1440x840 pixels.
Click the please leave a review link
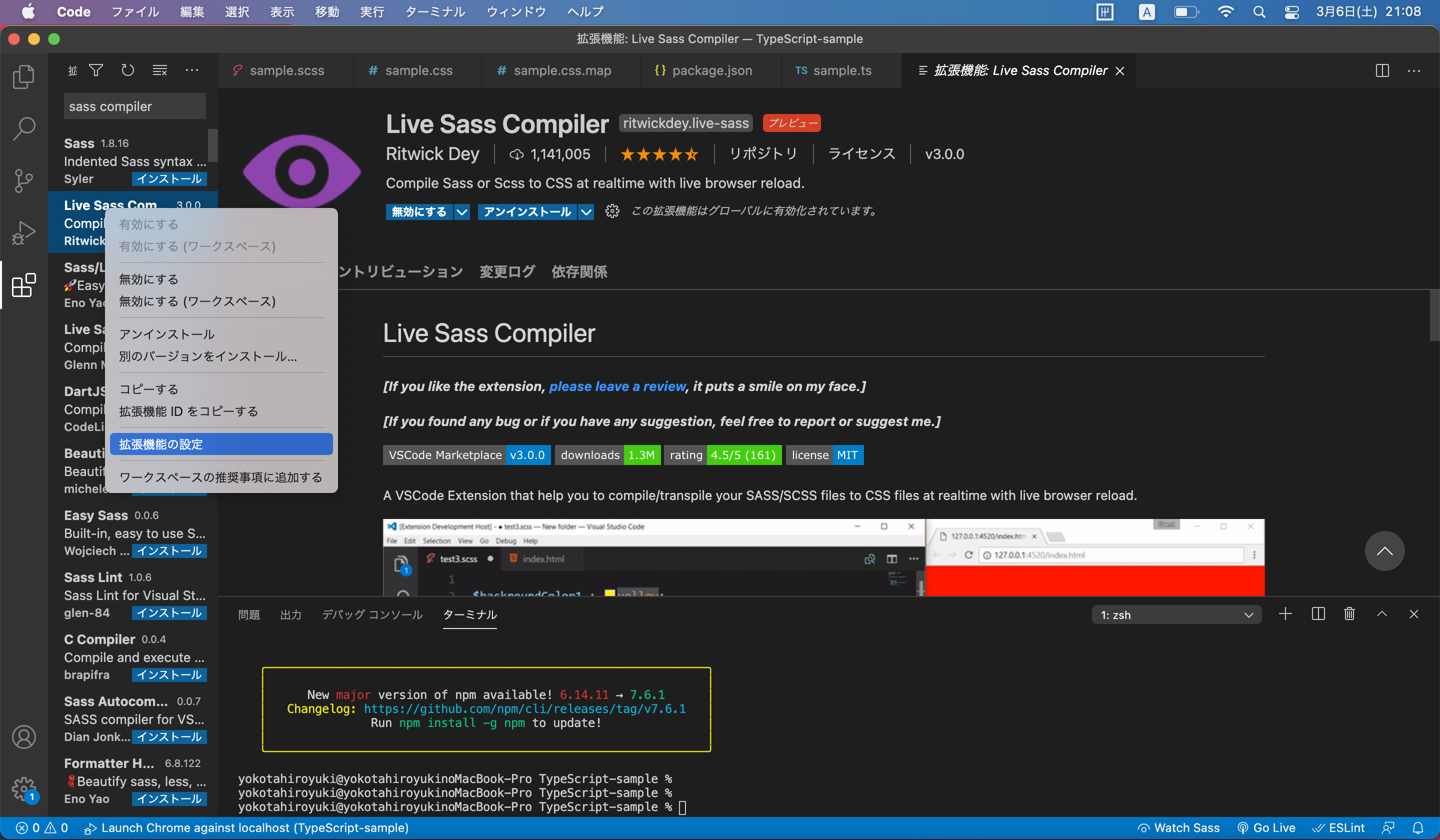click(617, 386)
